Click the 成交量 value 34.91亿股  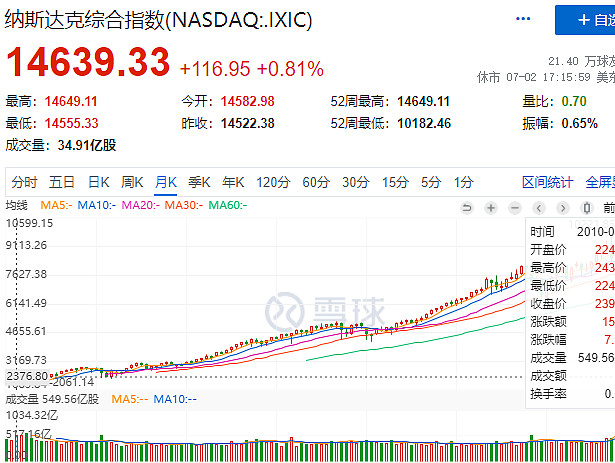pos(87,145)
